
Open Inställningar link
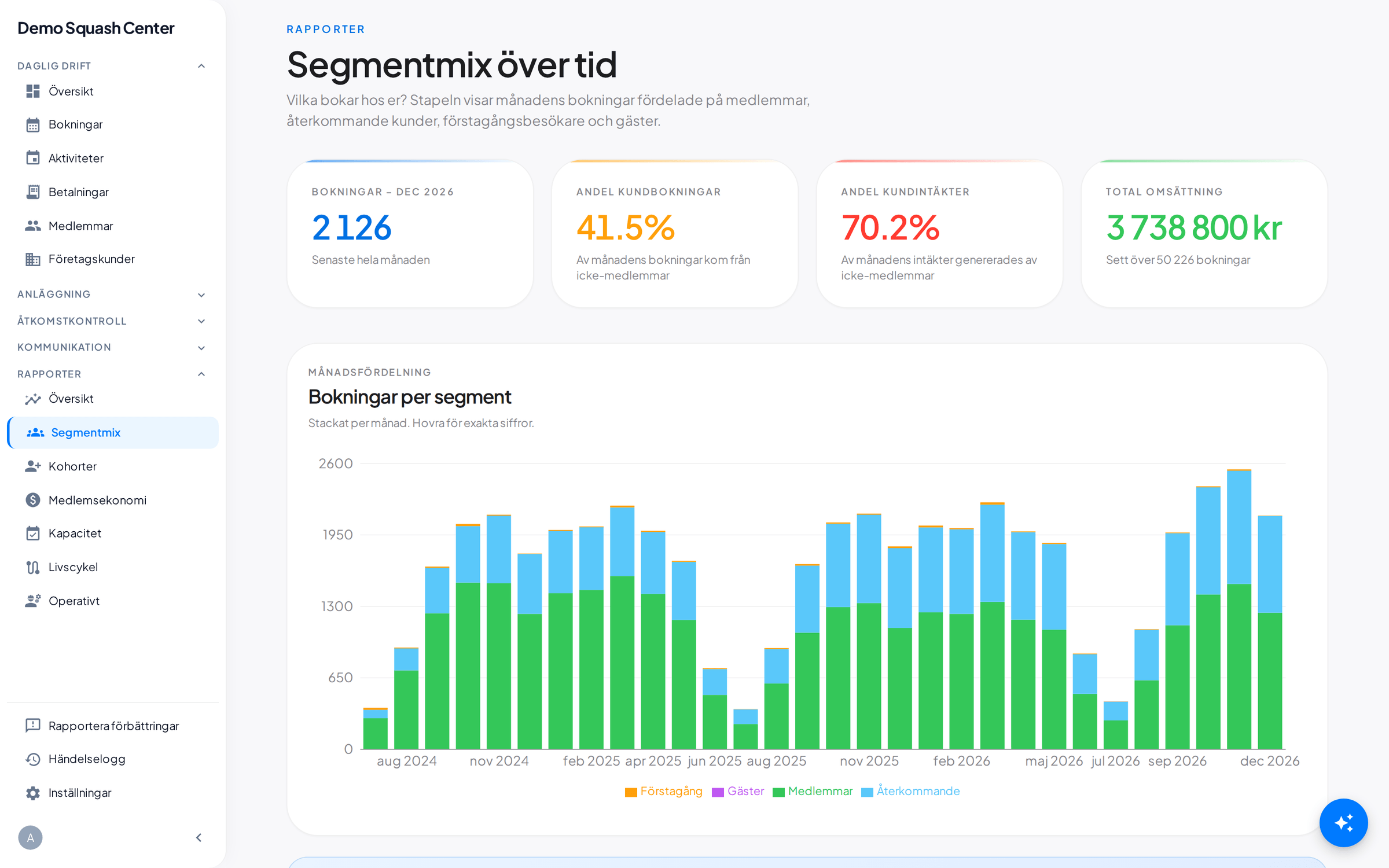tap(113, 793)
